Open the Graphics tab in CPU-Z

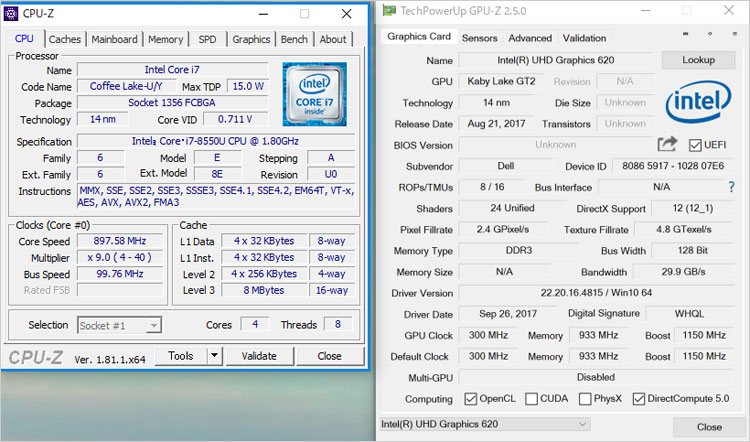click(x=251, y=39)
